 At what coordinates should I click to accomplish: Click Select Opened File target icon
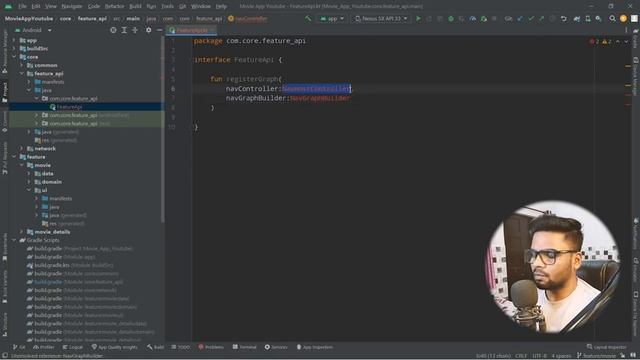(x=113, y=30)
